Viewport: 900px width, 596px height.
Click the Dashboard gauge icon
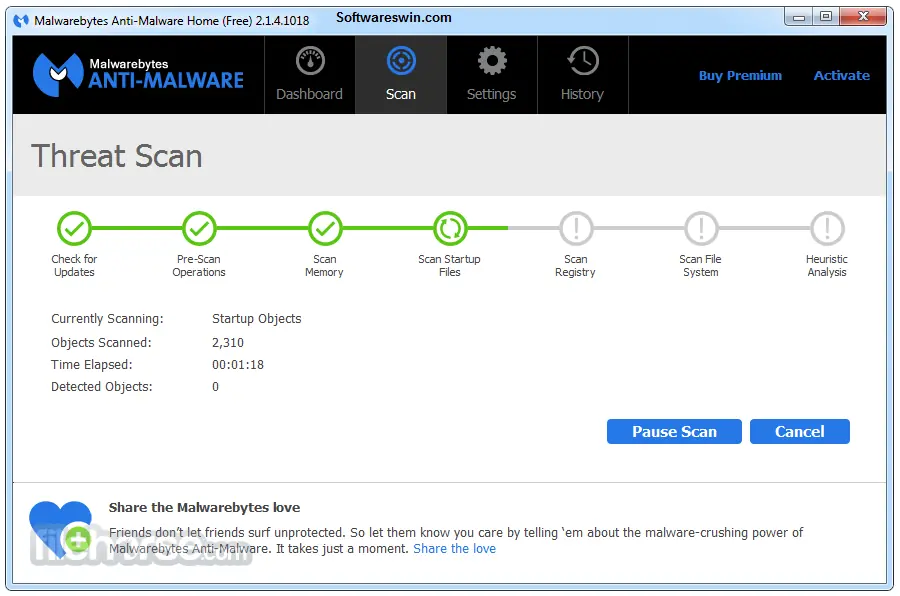click(x=311, y=61)
